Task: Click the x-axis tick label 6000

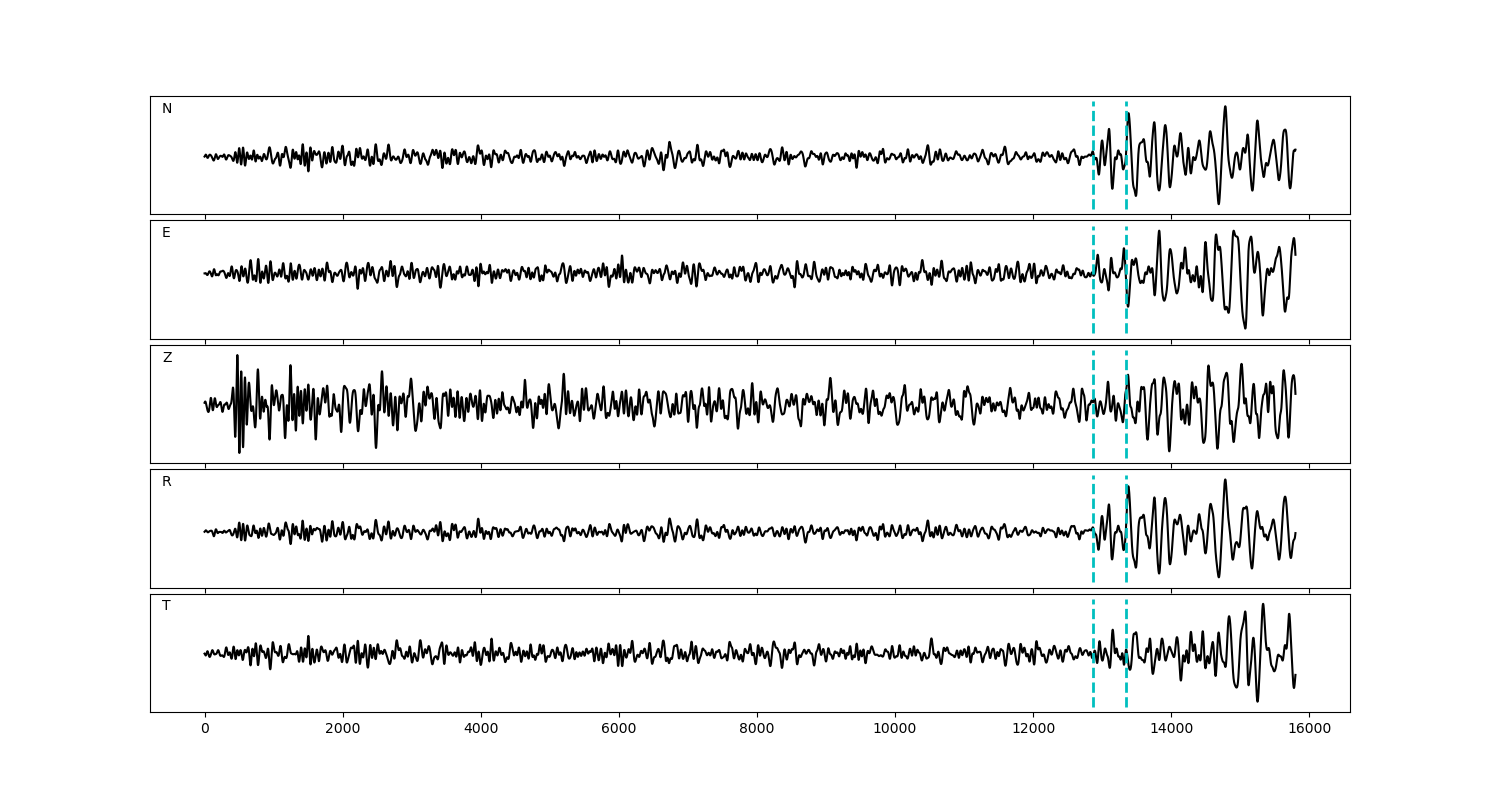Action: click(x=619, y=730)
